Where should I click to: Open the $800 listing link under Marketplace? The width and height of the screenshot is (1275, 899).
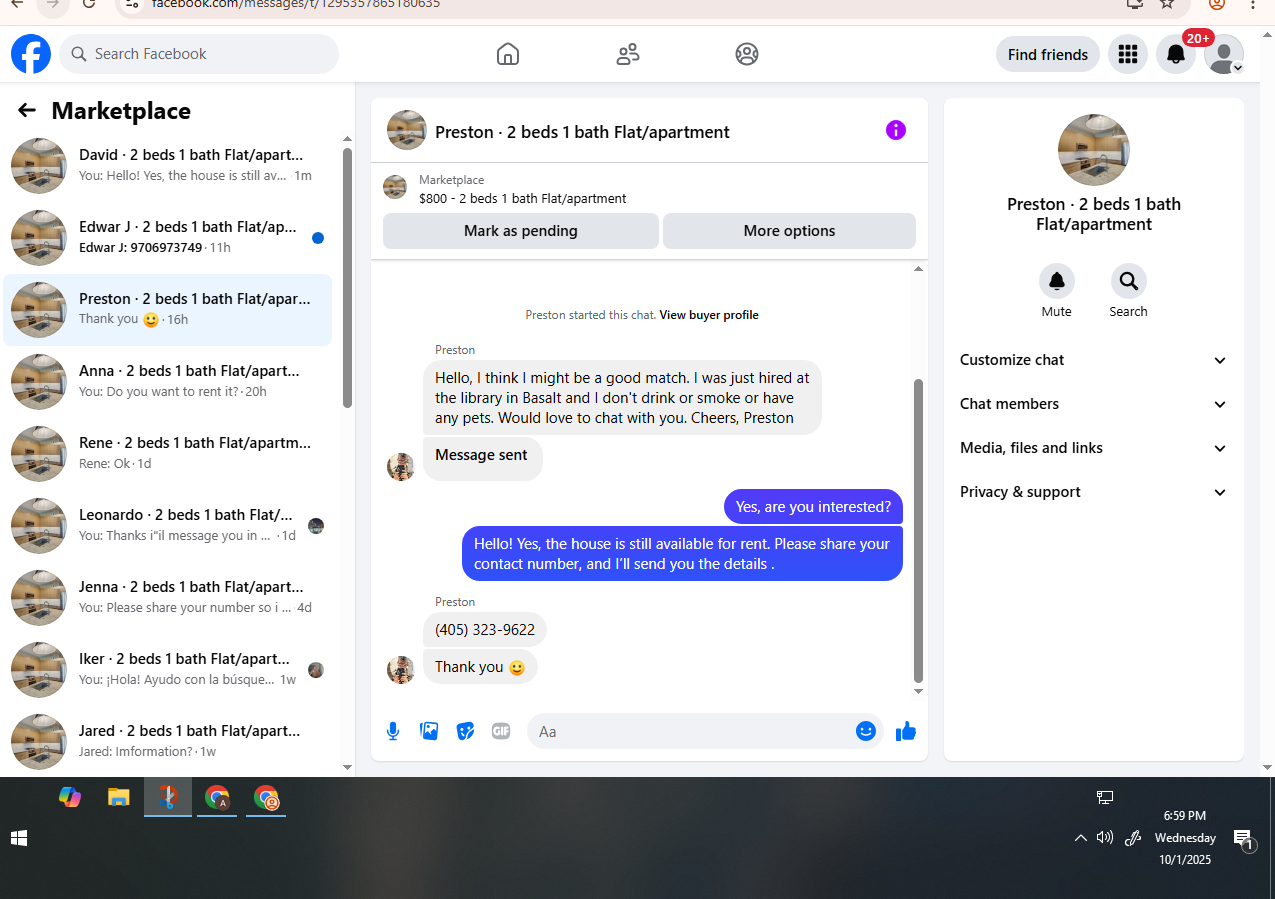click(523, 198)
